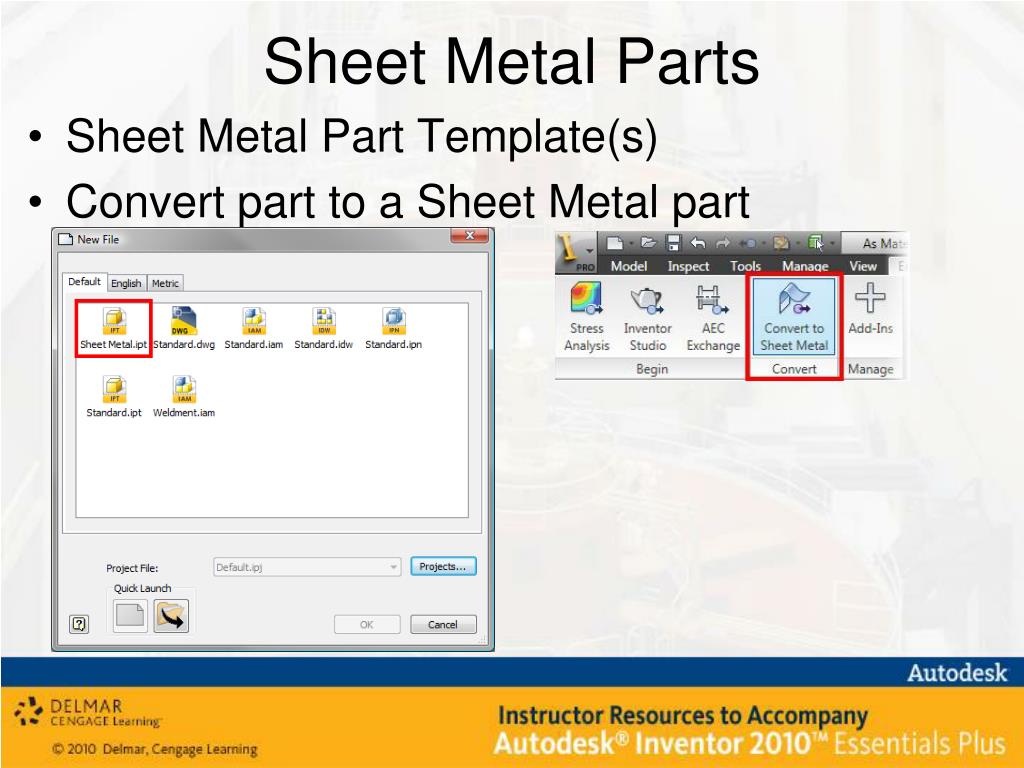Open Inventor Studio from the ribbon
Screen dimensions: 1024x768
pyautogui.click(x=647, y=317)
